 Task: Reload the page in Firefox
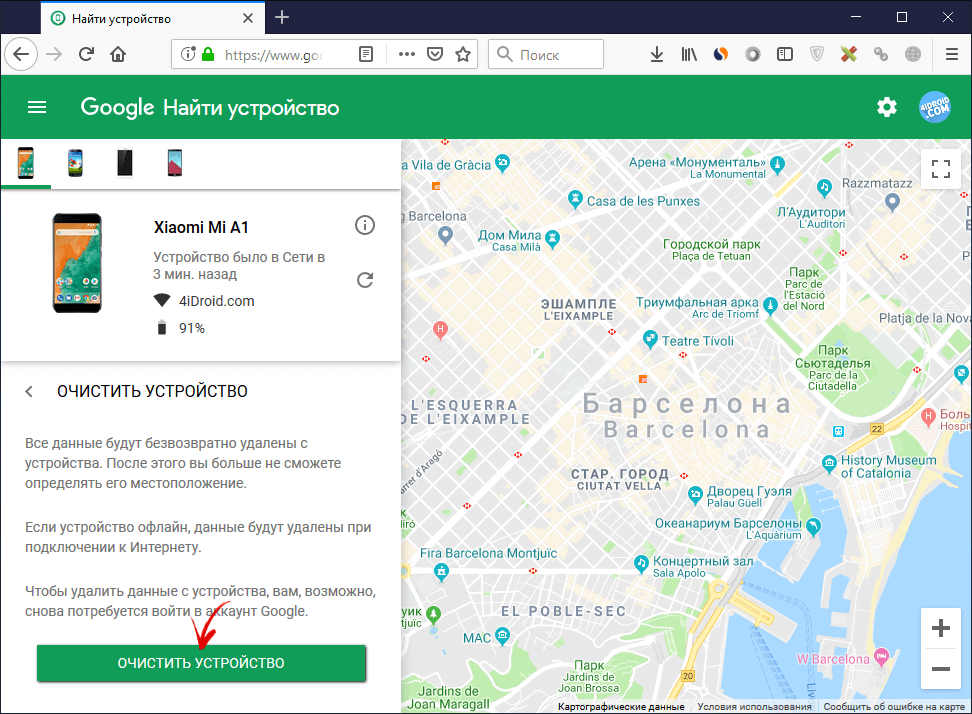(x=86, y=54)
